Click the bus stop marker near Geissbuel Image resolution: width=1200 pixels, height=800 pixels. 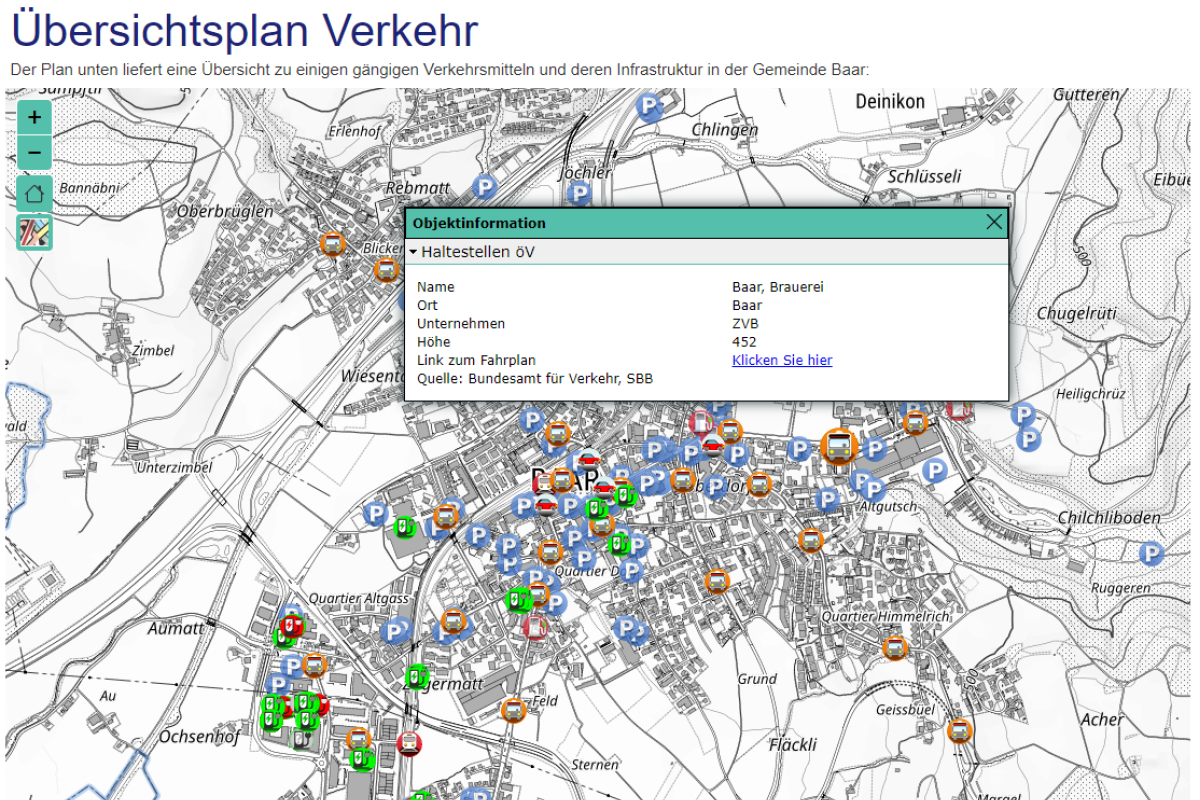click(959, 731)
